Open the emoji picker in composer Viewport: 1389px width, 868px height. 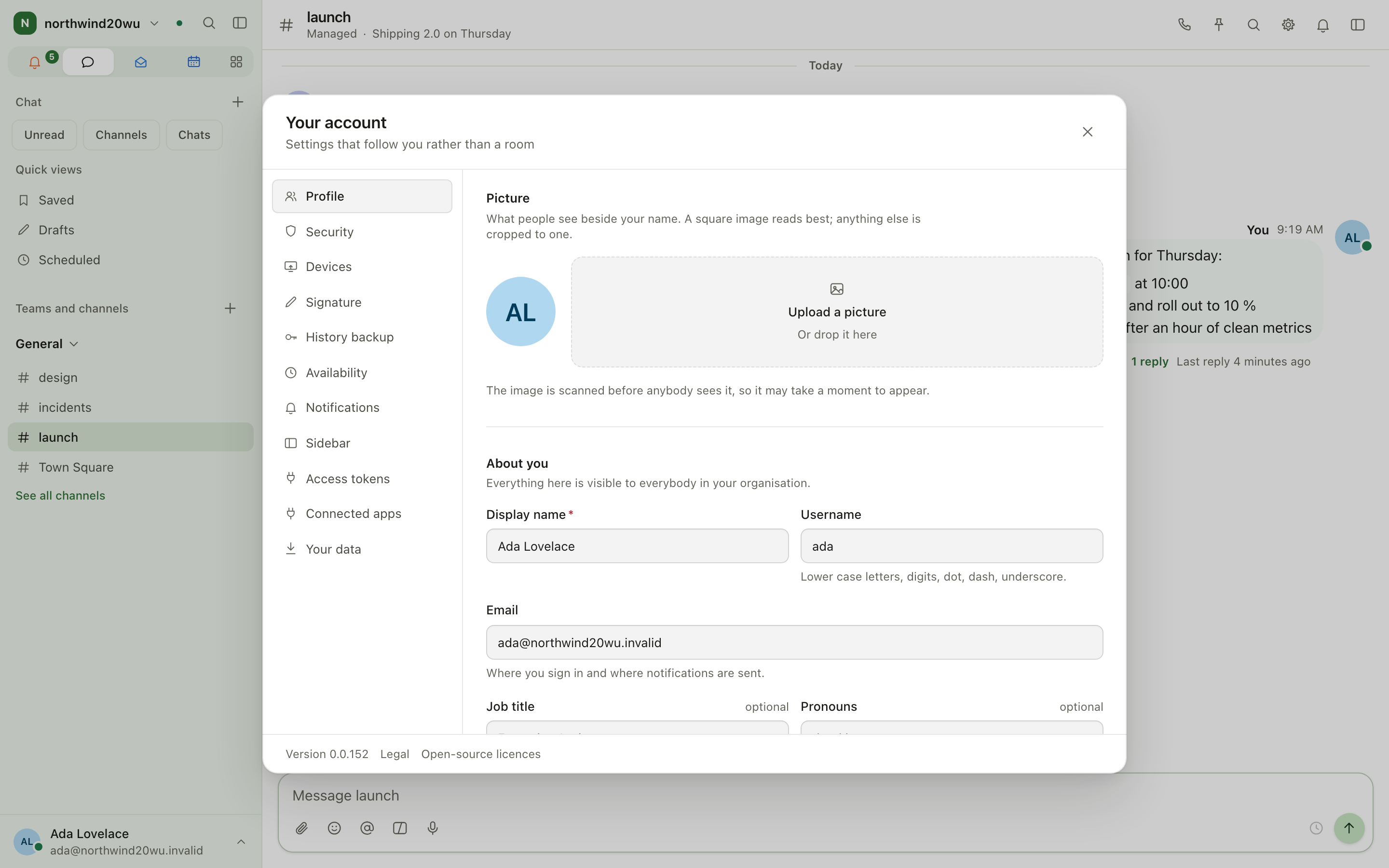pos(335,828)
